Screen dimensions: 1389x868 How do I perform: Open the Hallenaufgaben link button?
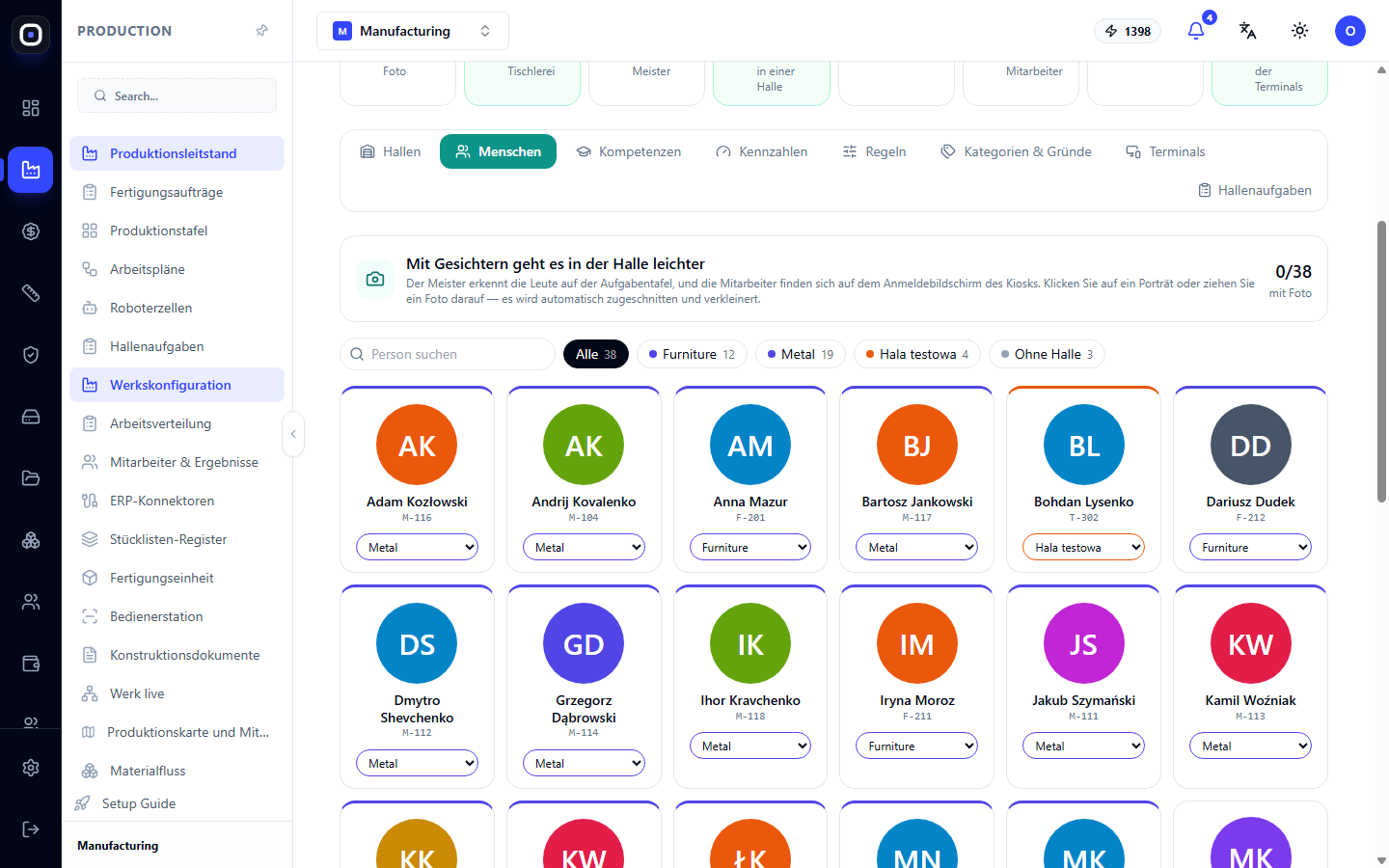(1255, 190)
